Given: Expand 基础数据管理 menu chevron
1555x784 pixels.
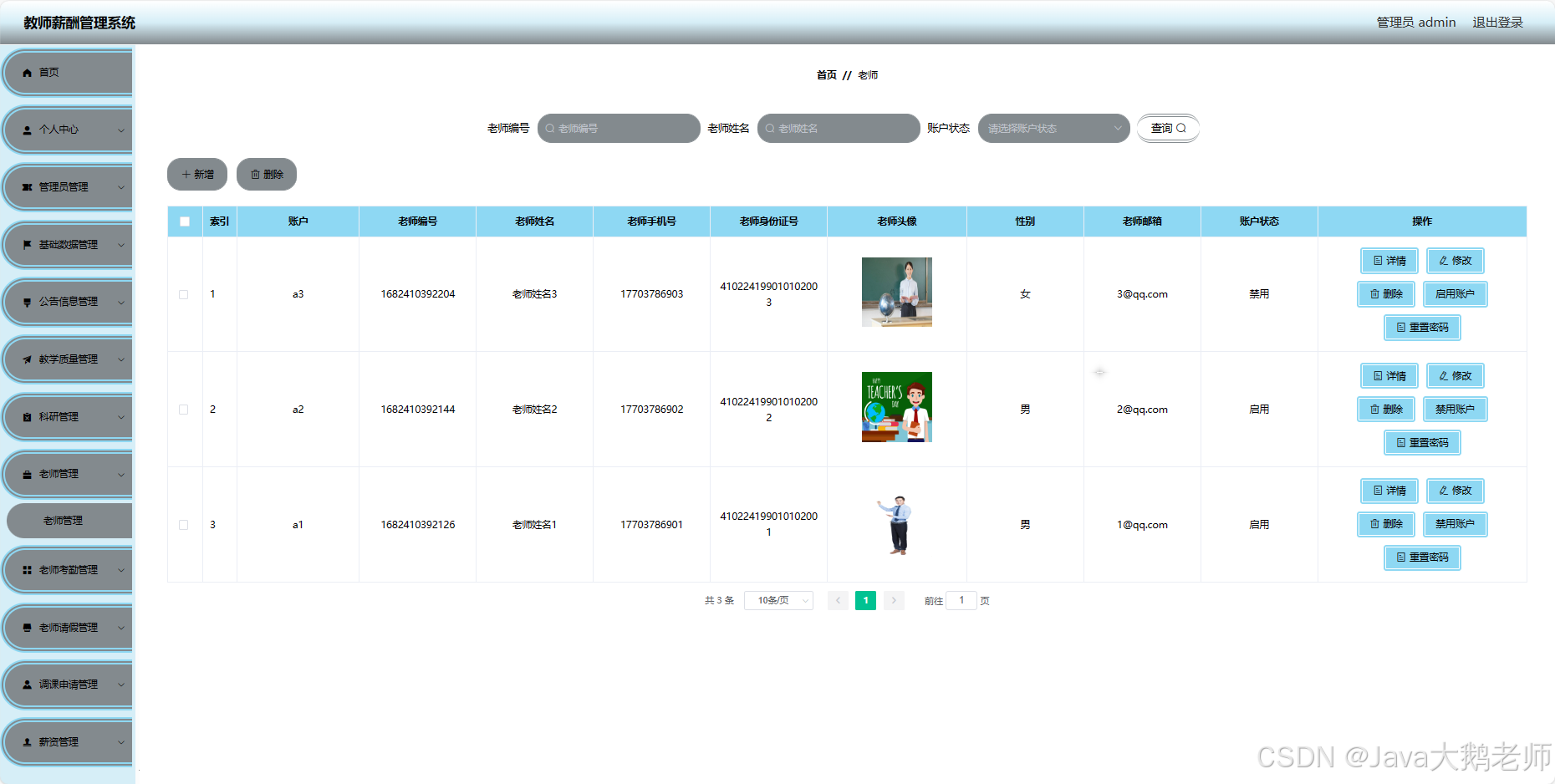Looking at the screenshot, I should click(x=121, y=245).
